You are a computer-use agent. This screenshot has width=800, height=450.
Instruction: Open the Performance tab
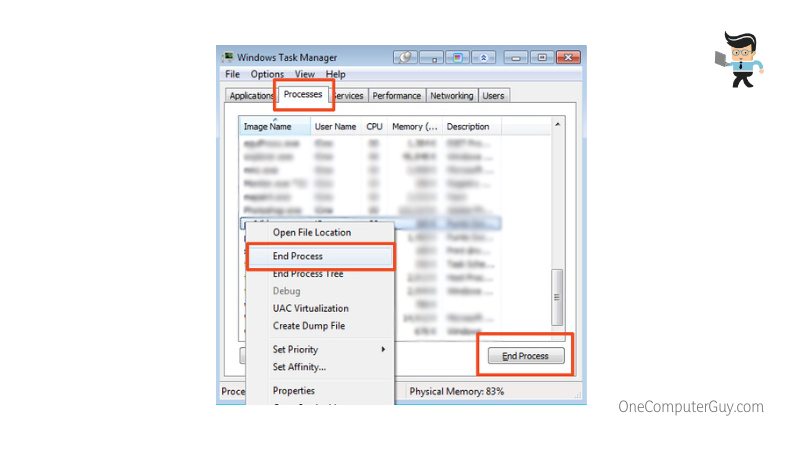coord(396,95)
